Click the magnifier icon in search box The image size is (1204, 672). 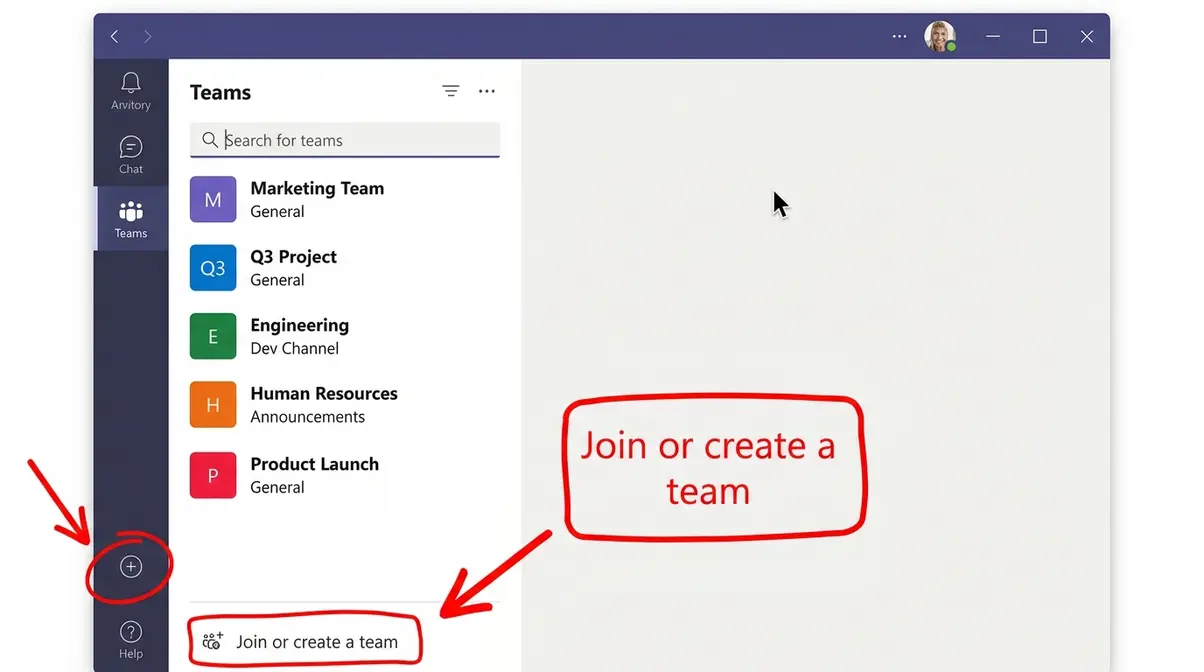(210, 140)
